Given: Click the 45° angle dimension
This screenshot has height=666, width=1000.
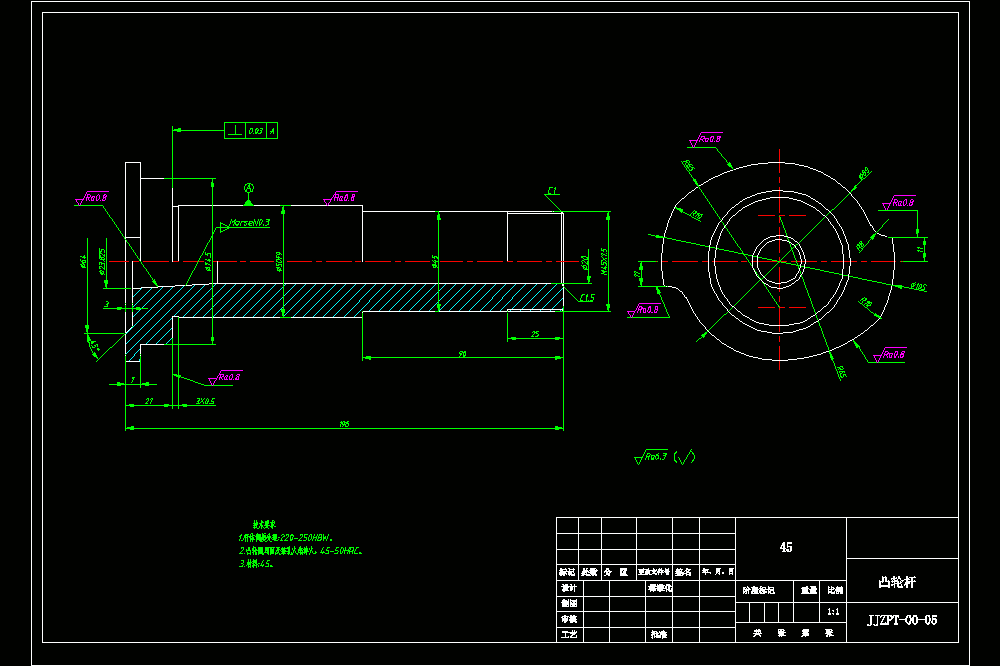Looking at the screenshot, I should [94, 346].
